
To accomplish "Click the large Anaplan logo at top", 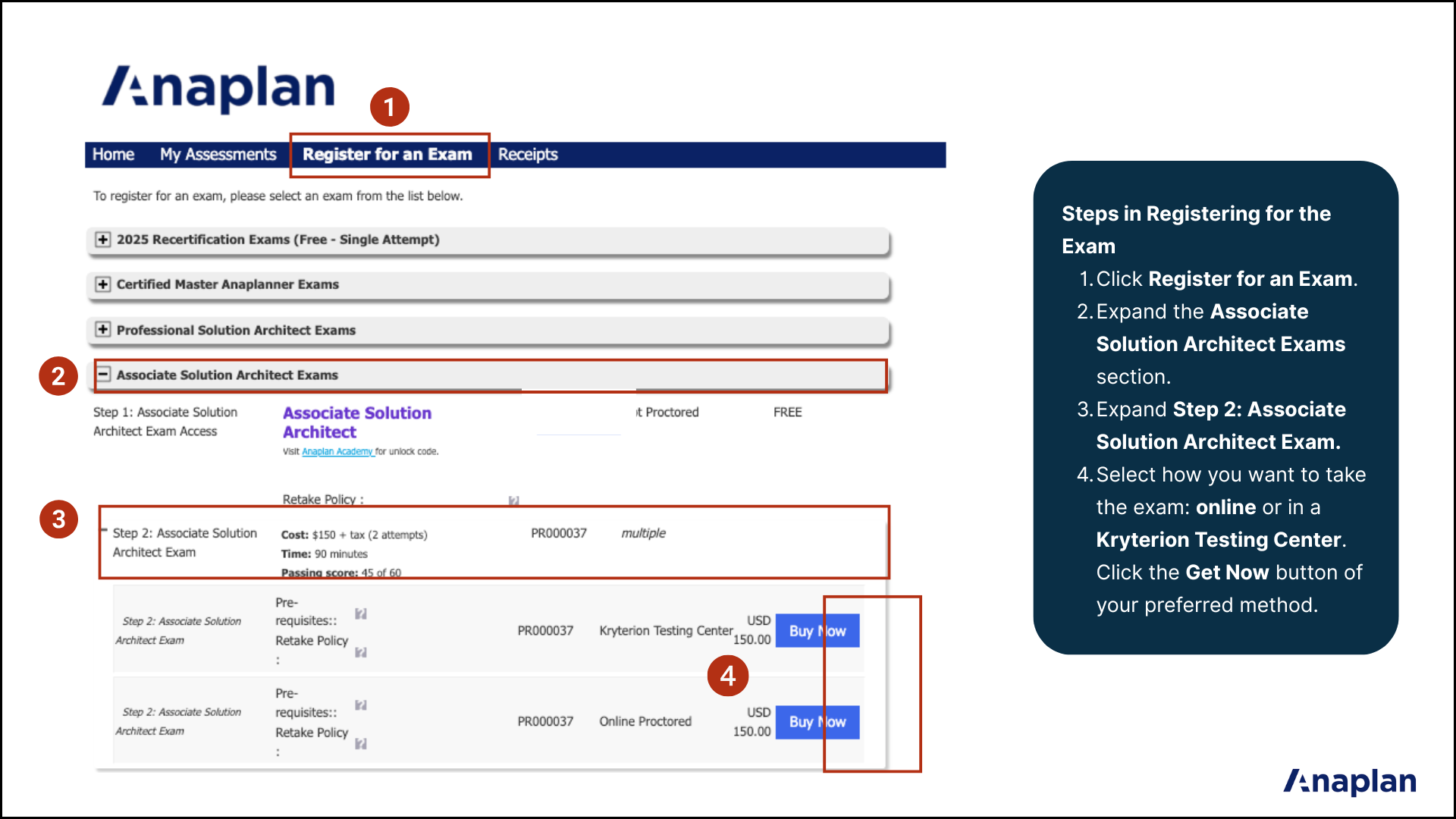I will tap(218, 88).
